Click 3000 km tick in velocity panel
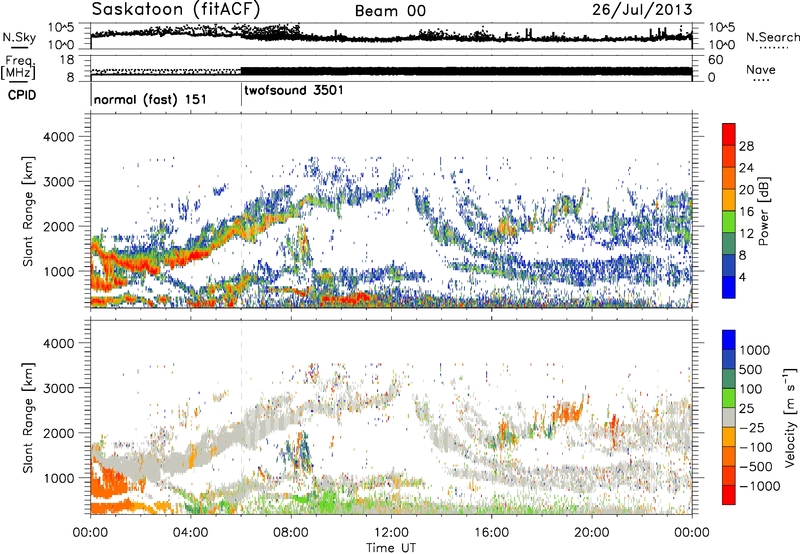 [59, 388]
